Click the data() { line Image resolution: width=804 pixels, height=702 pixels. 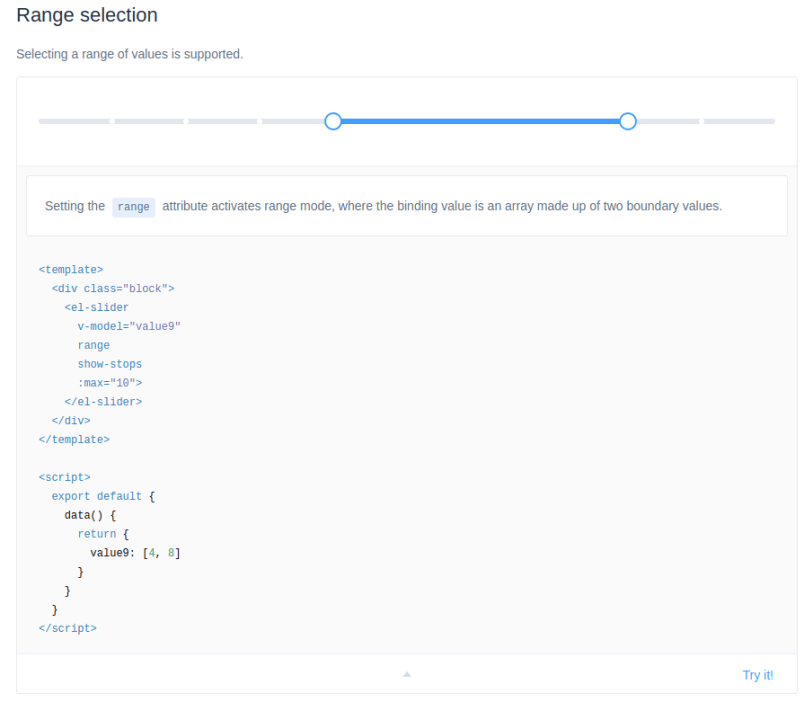(90, 515)
